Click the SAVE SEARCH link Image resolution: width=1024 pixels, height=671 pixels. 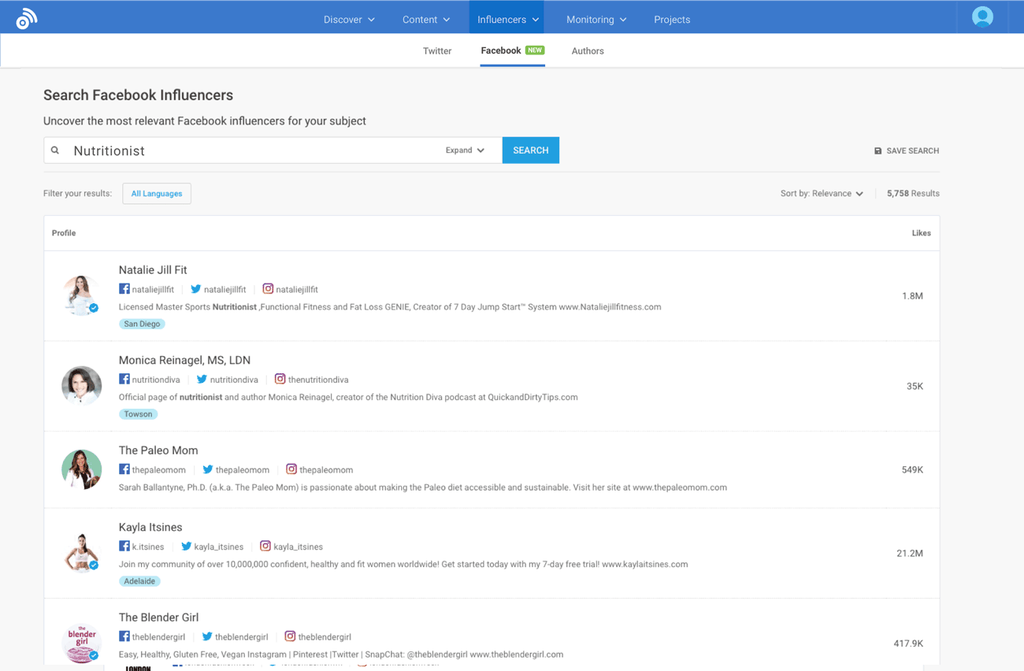pos(906,151)
